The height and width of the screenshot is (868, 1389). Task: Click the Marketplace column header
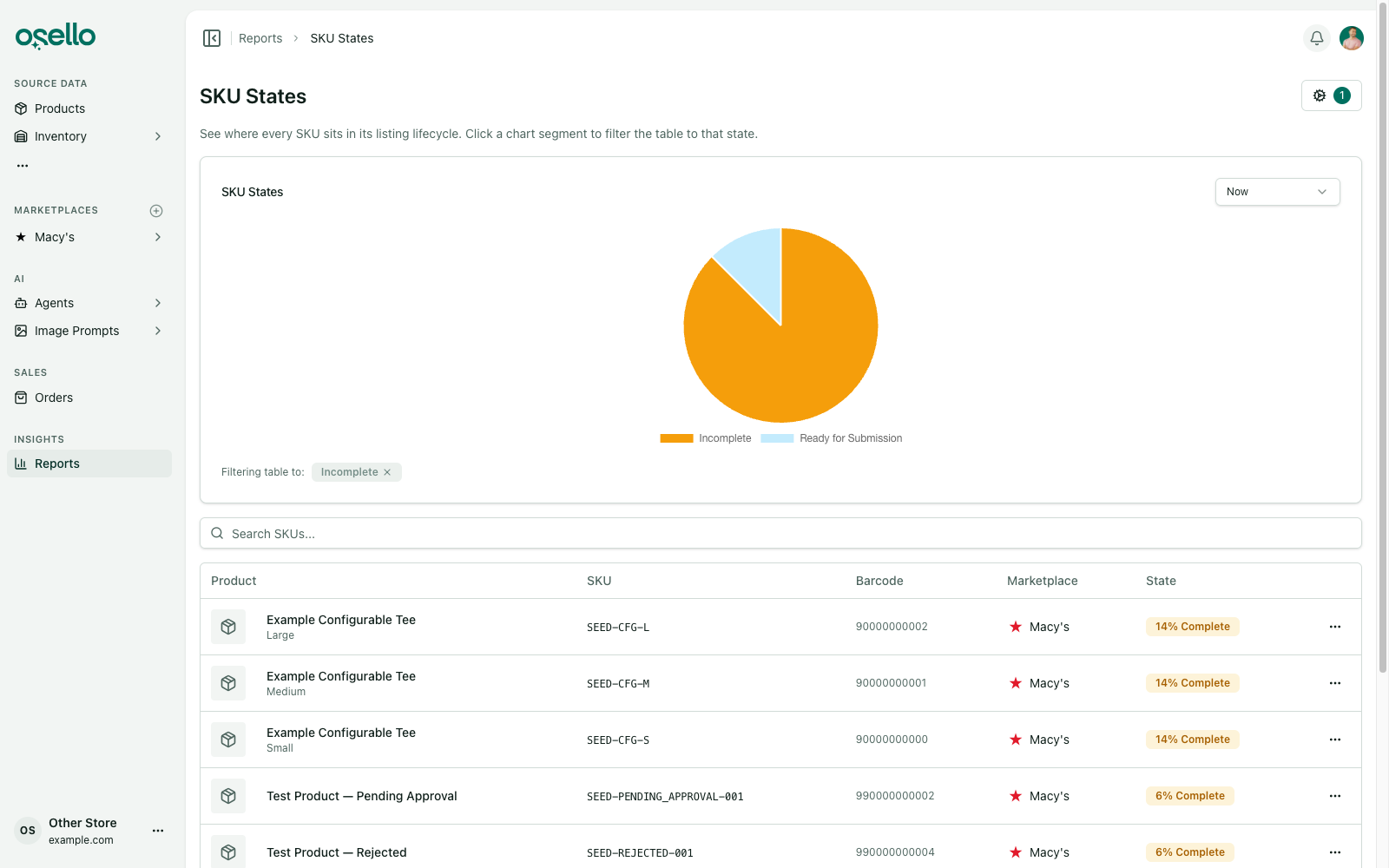(1043, 581)
